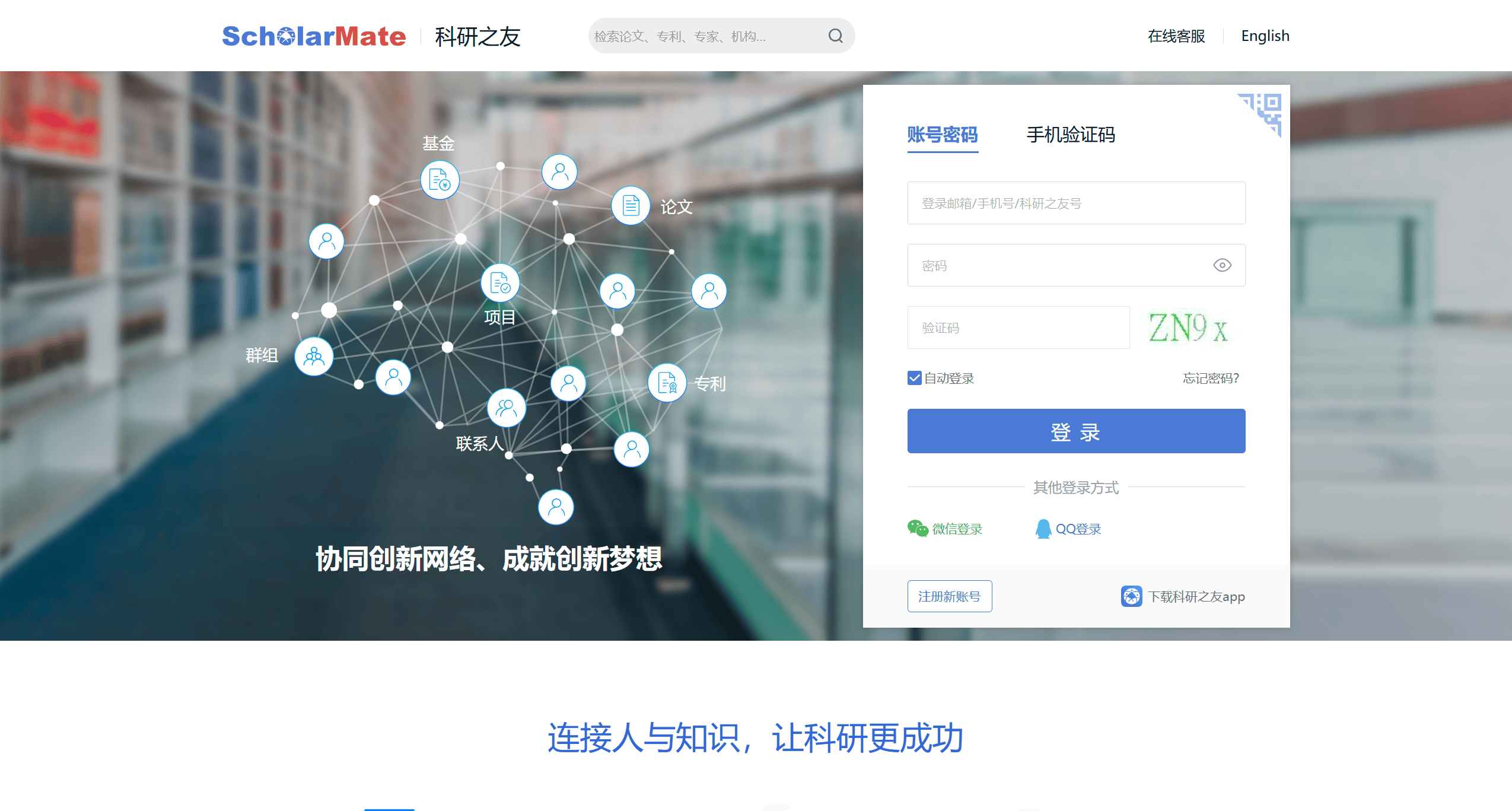Switch the site to English

tap(1265, 36)
